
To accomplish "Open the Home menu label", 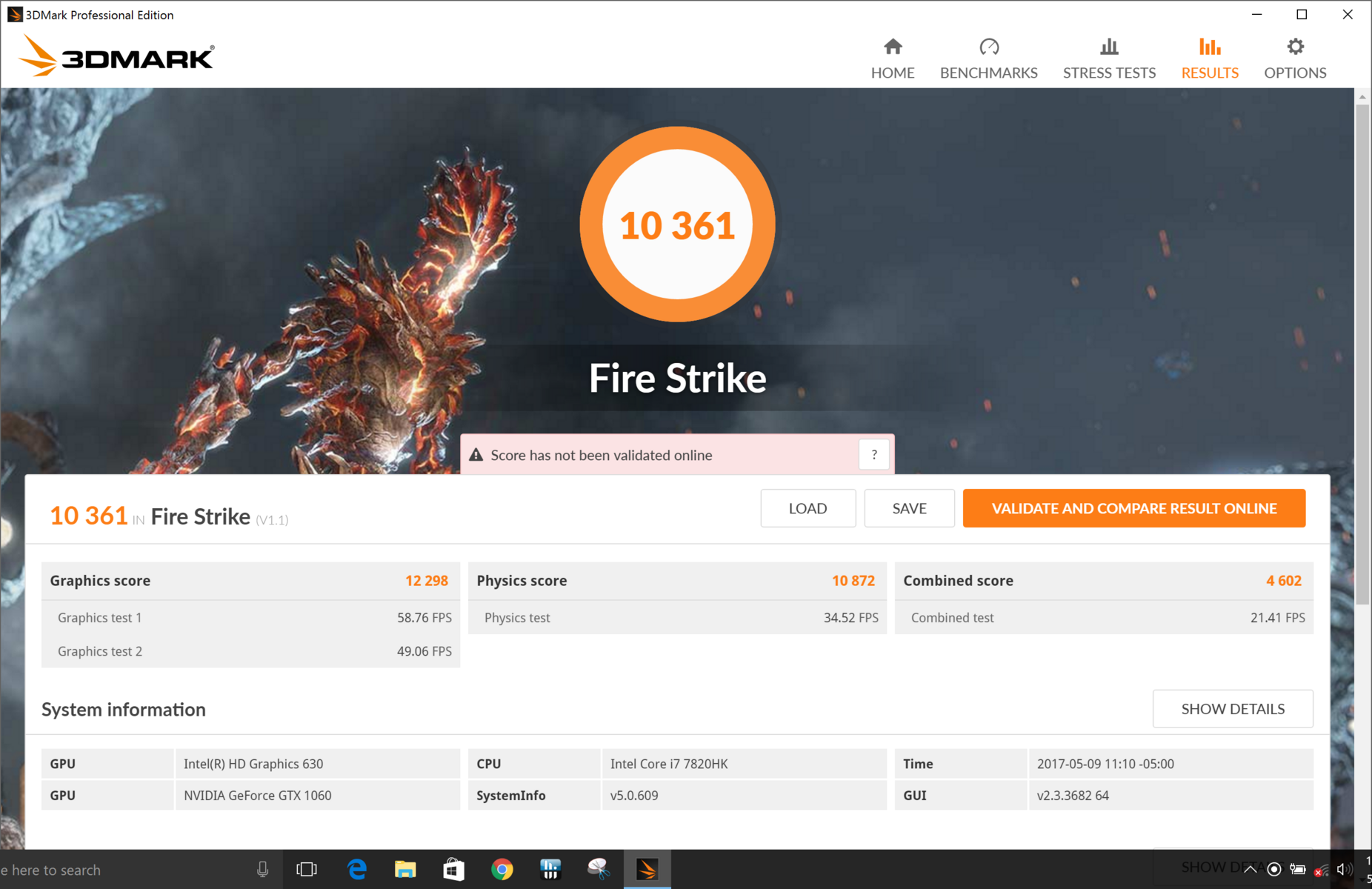I will click(893, 73).
